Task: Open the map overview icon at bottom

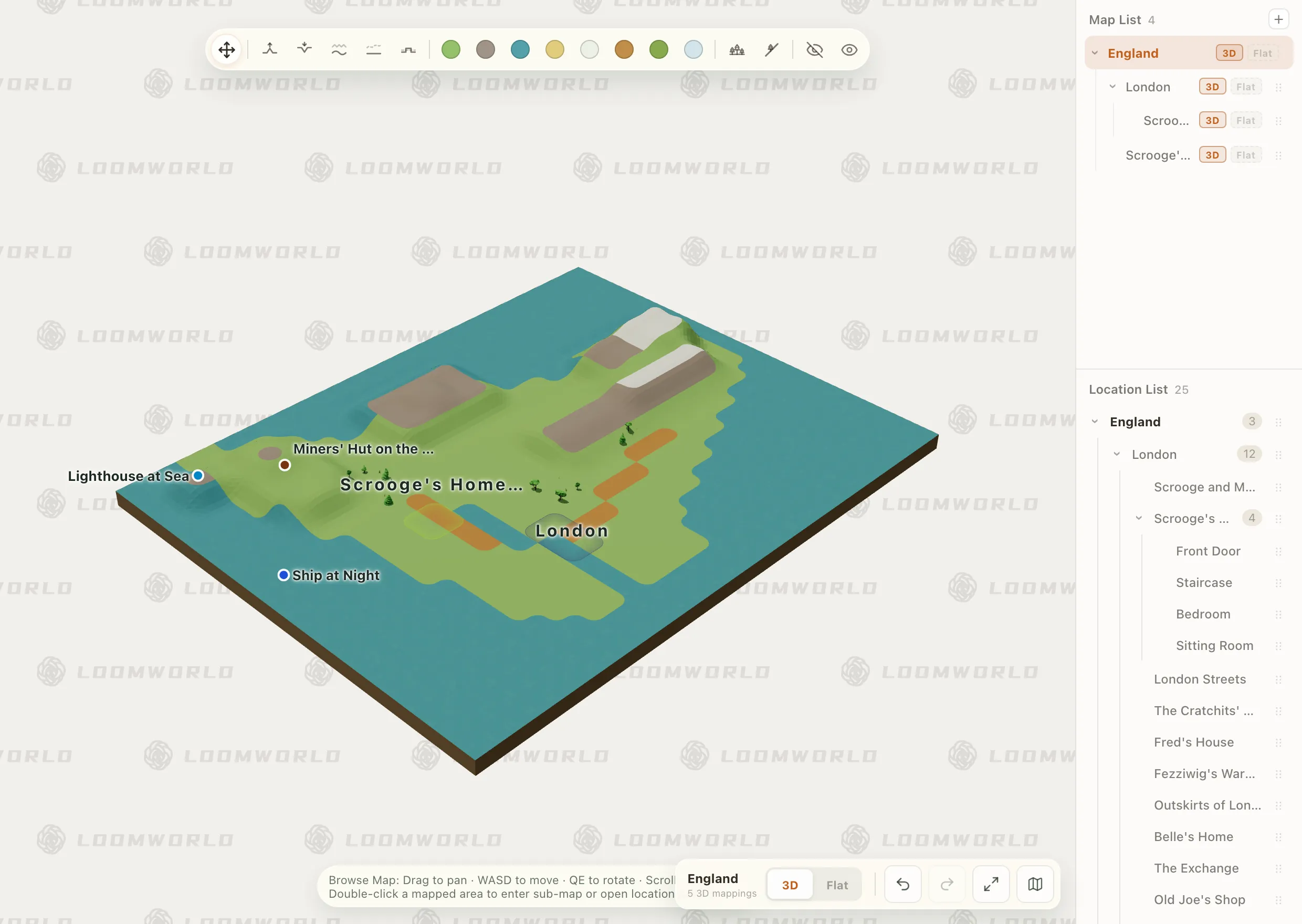Action: [1035, 885]
